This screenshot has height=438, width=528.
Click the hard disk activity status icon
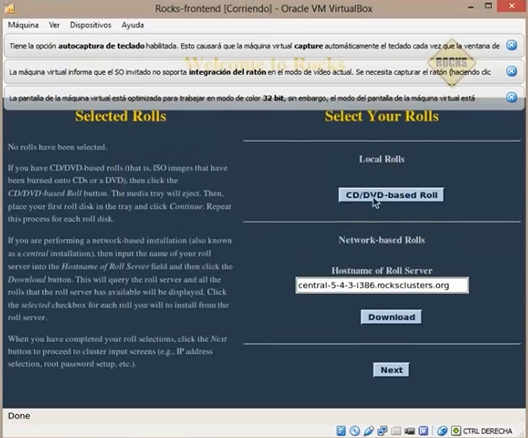click(341, 431)
